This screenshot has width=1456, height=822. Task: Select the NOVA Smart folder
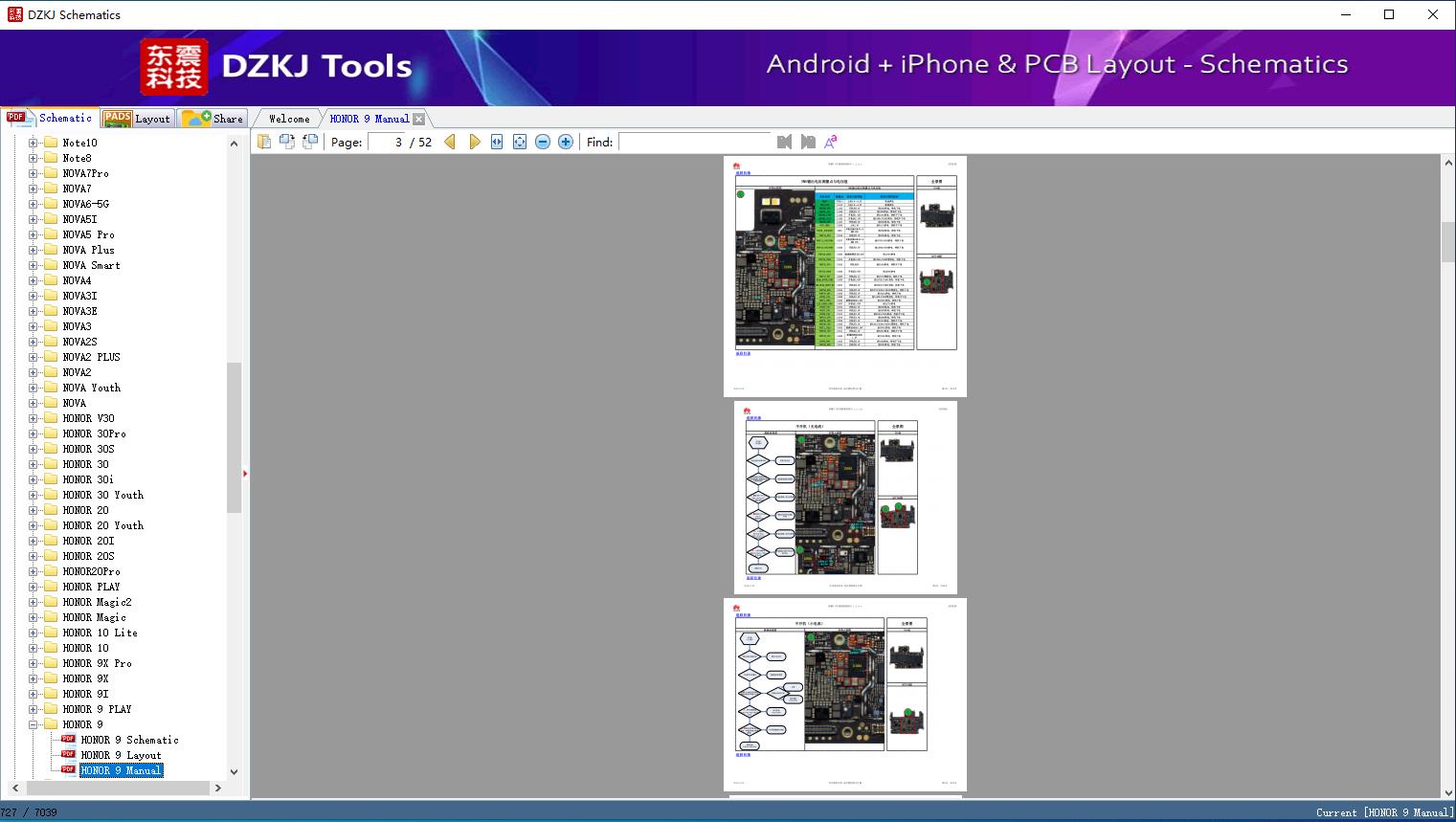(91, 265)
